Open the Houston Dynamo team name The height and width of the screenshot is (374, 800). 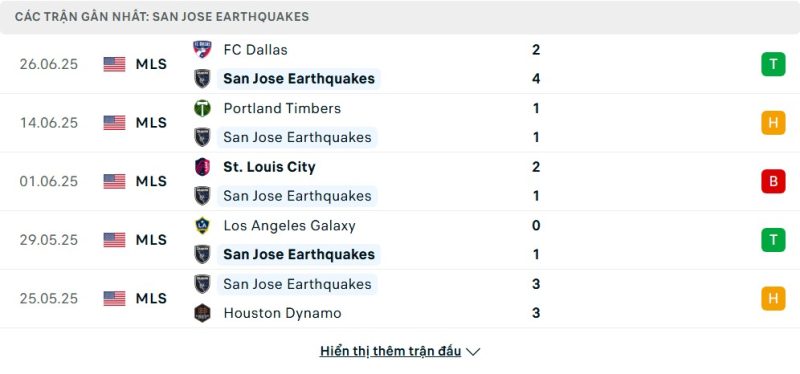[282, 313]
